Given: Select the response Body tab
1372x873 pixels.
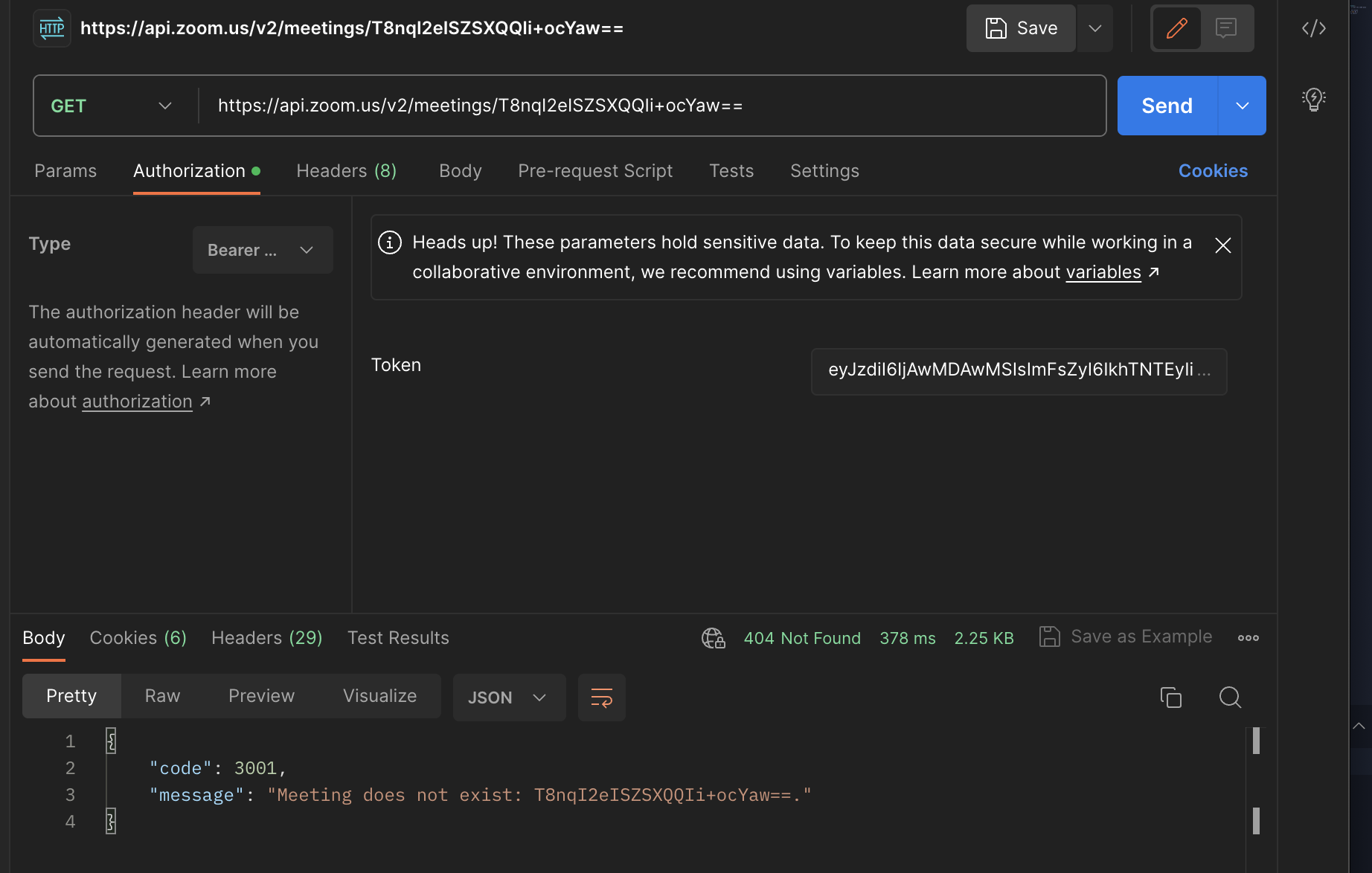Looking at the screenshot, I should 44,638.
